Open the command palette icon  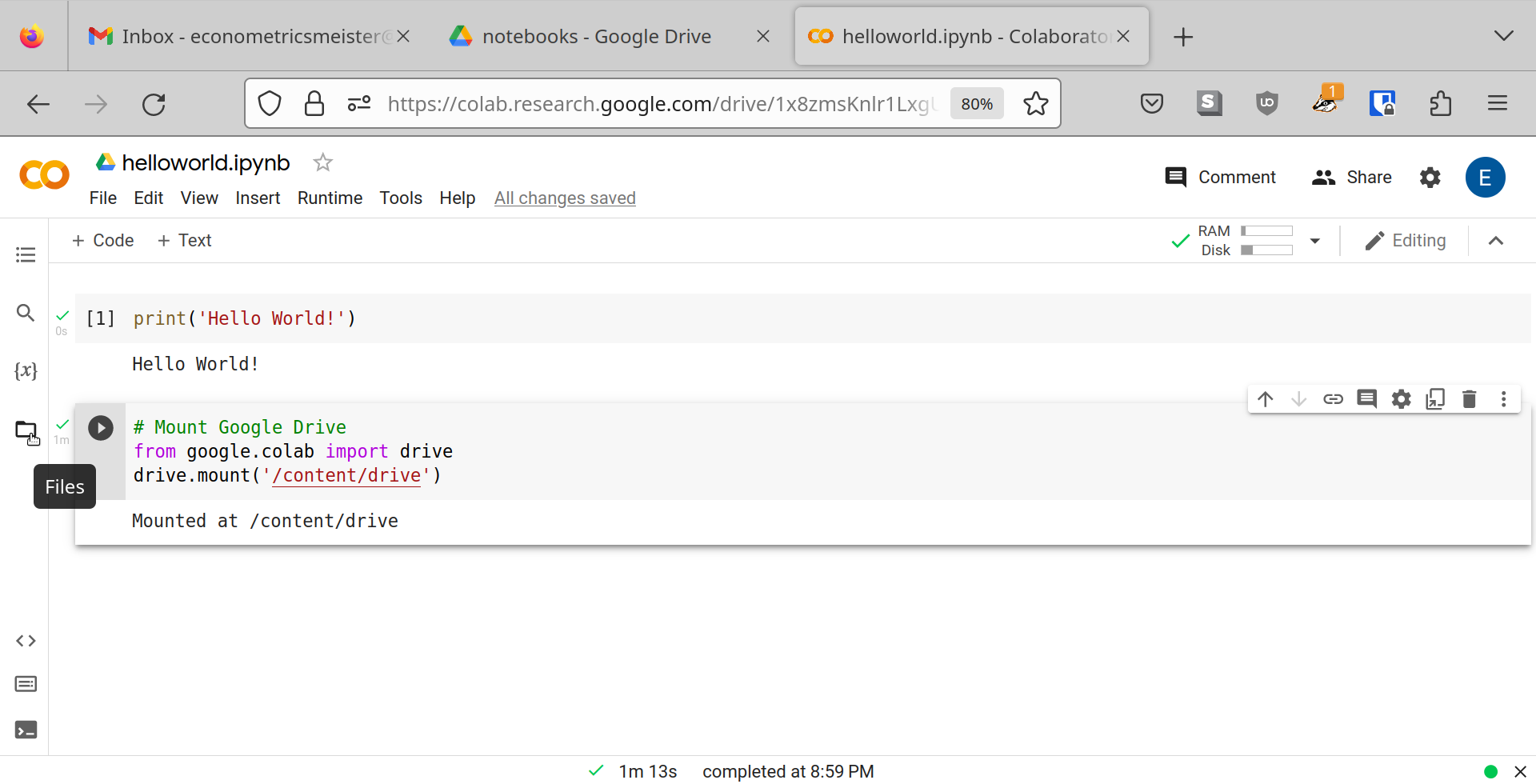(26, 684)
